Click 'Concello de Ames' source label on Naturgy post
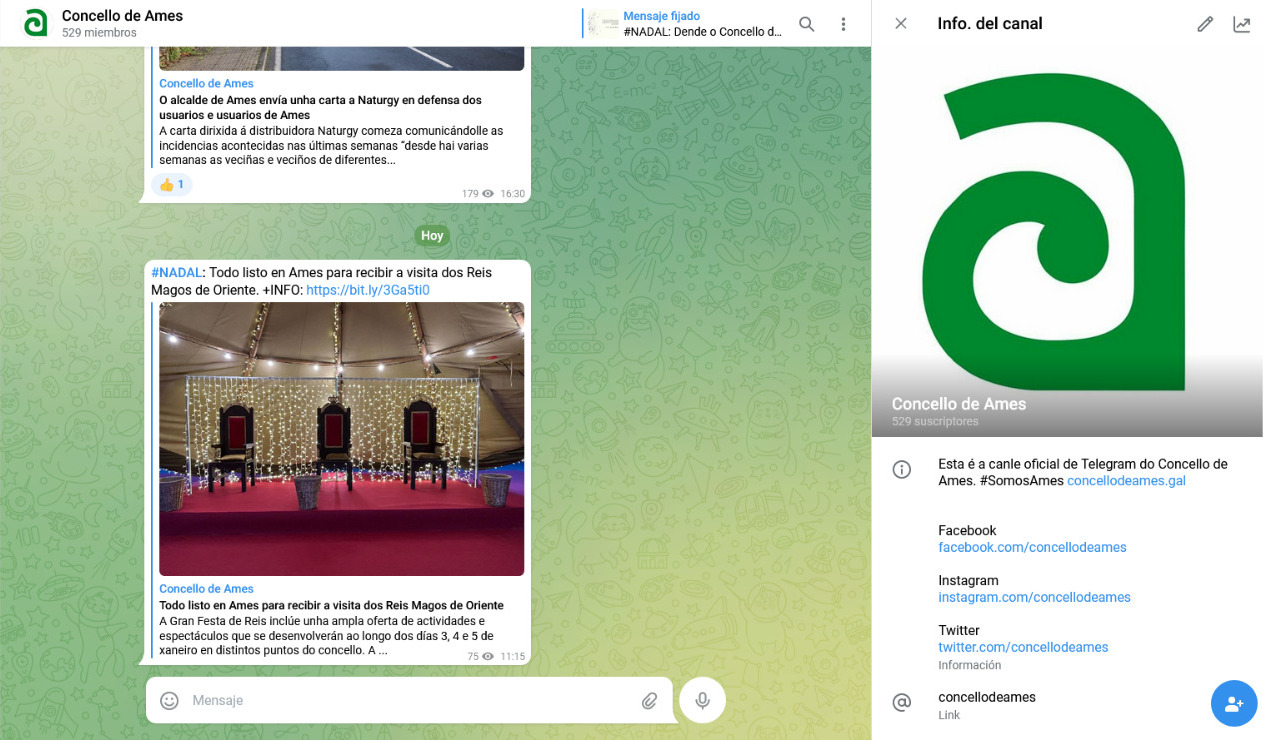 pos(206,84)
